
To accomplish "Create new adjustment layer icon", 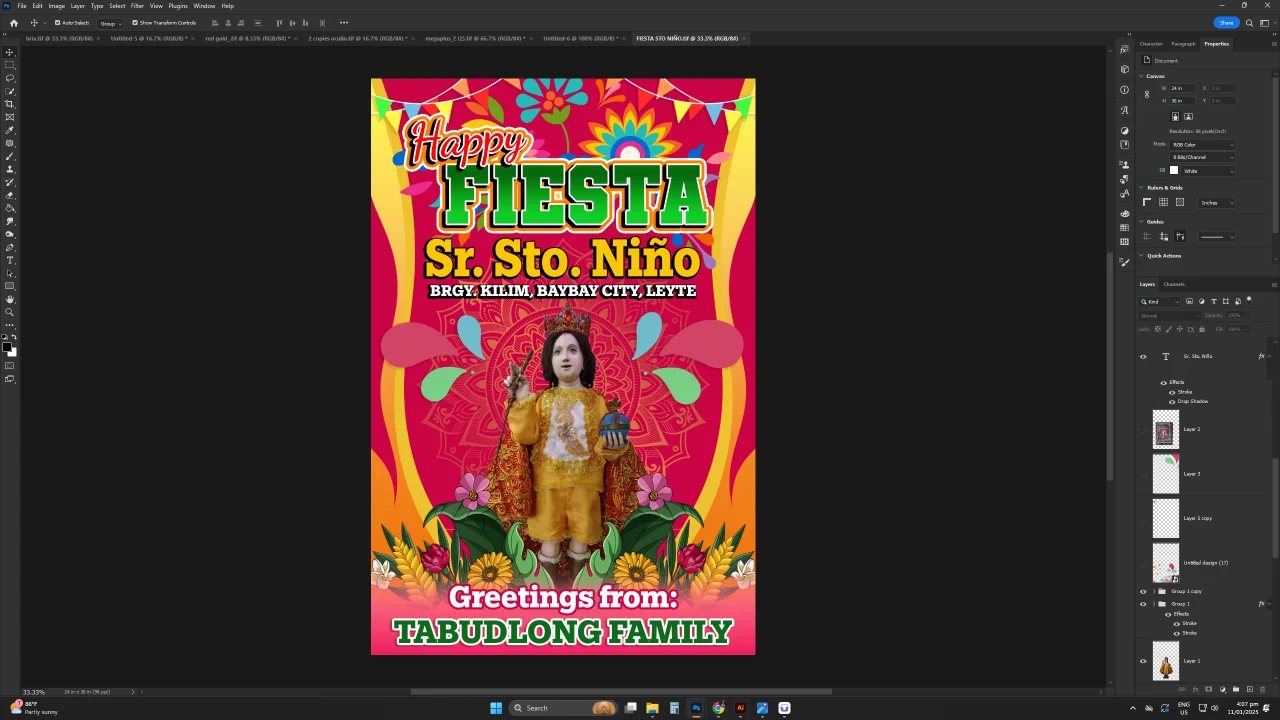I will pos(1222,689).
